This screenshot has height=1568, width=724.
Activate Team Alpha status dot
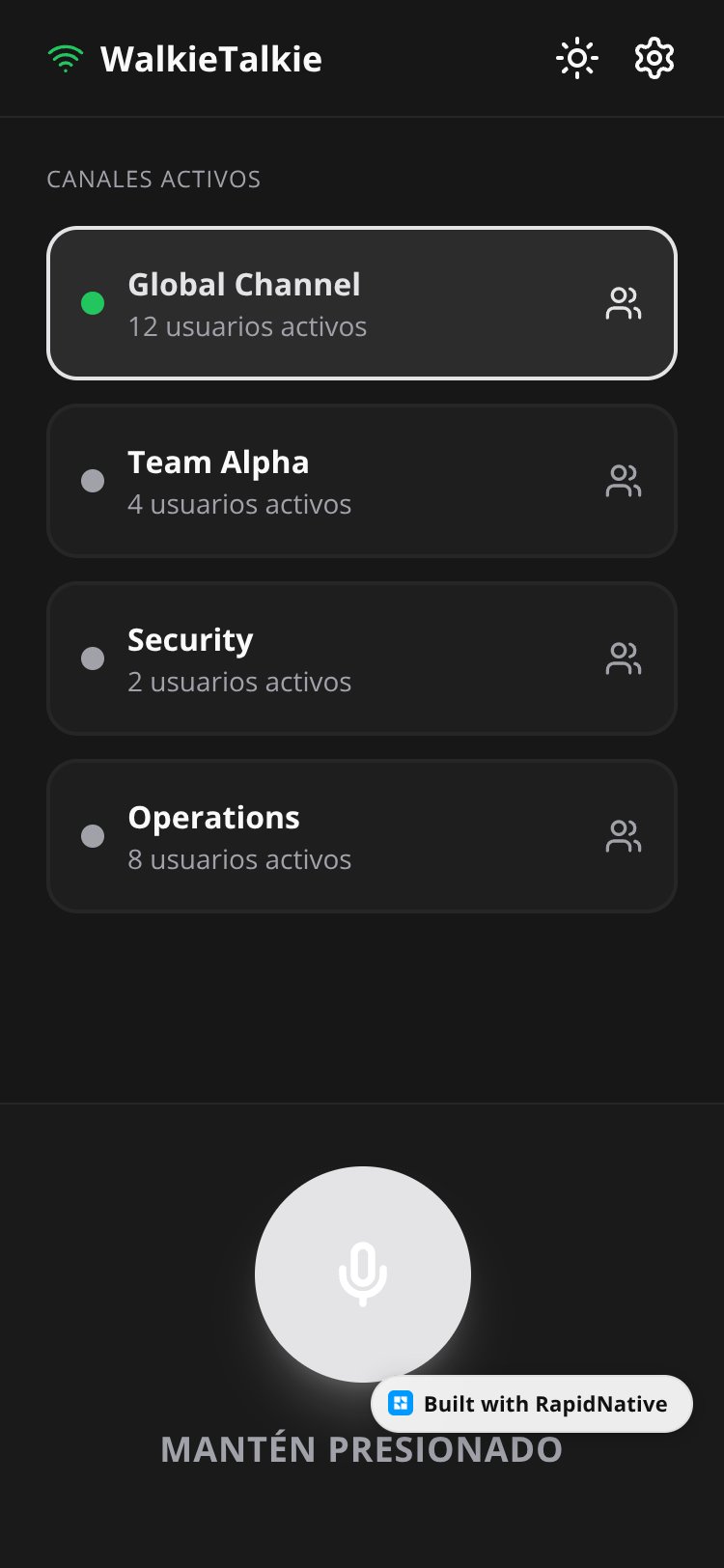(93, 481)
